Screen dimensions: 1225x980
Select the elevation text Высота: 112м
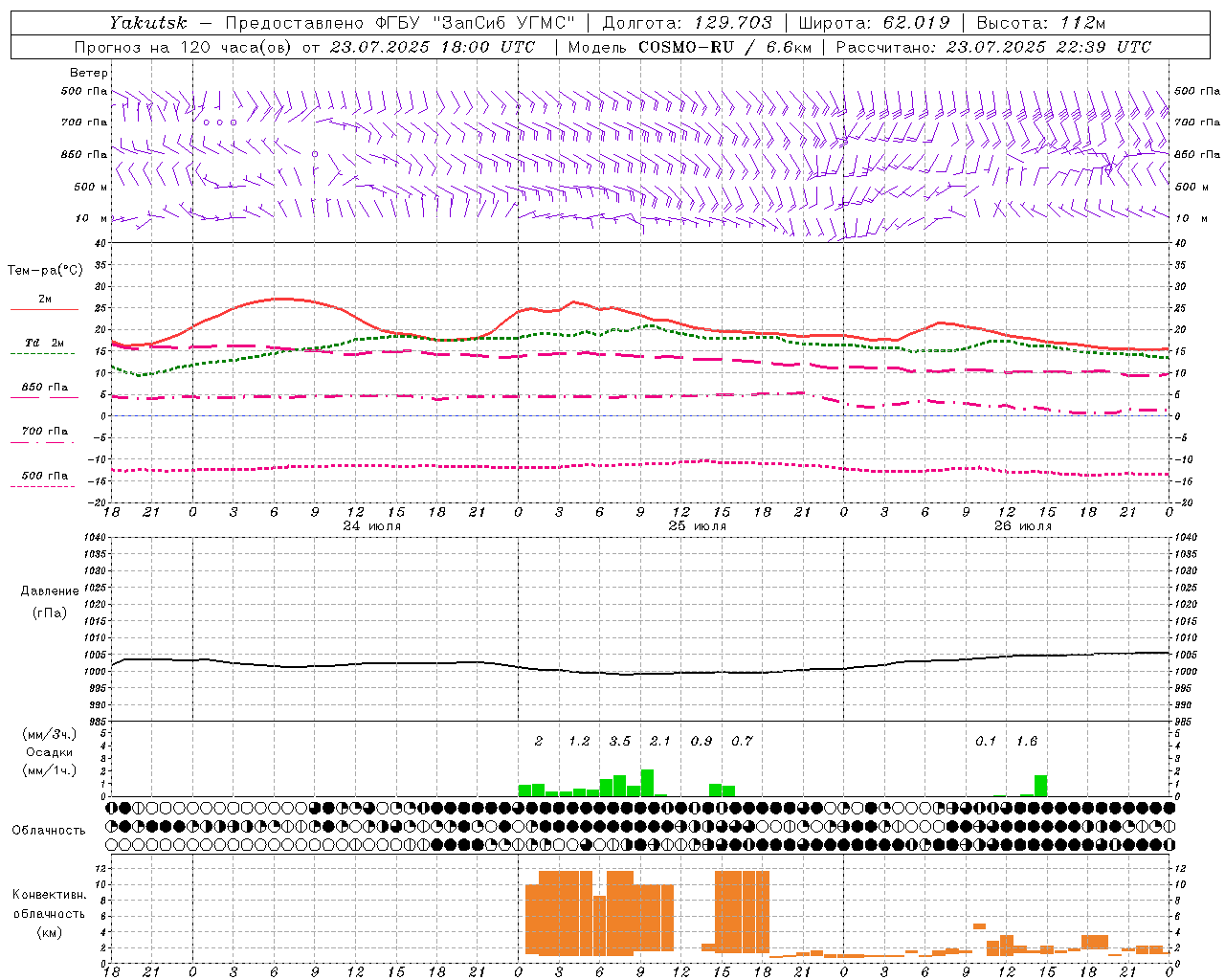1040,23
